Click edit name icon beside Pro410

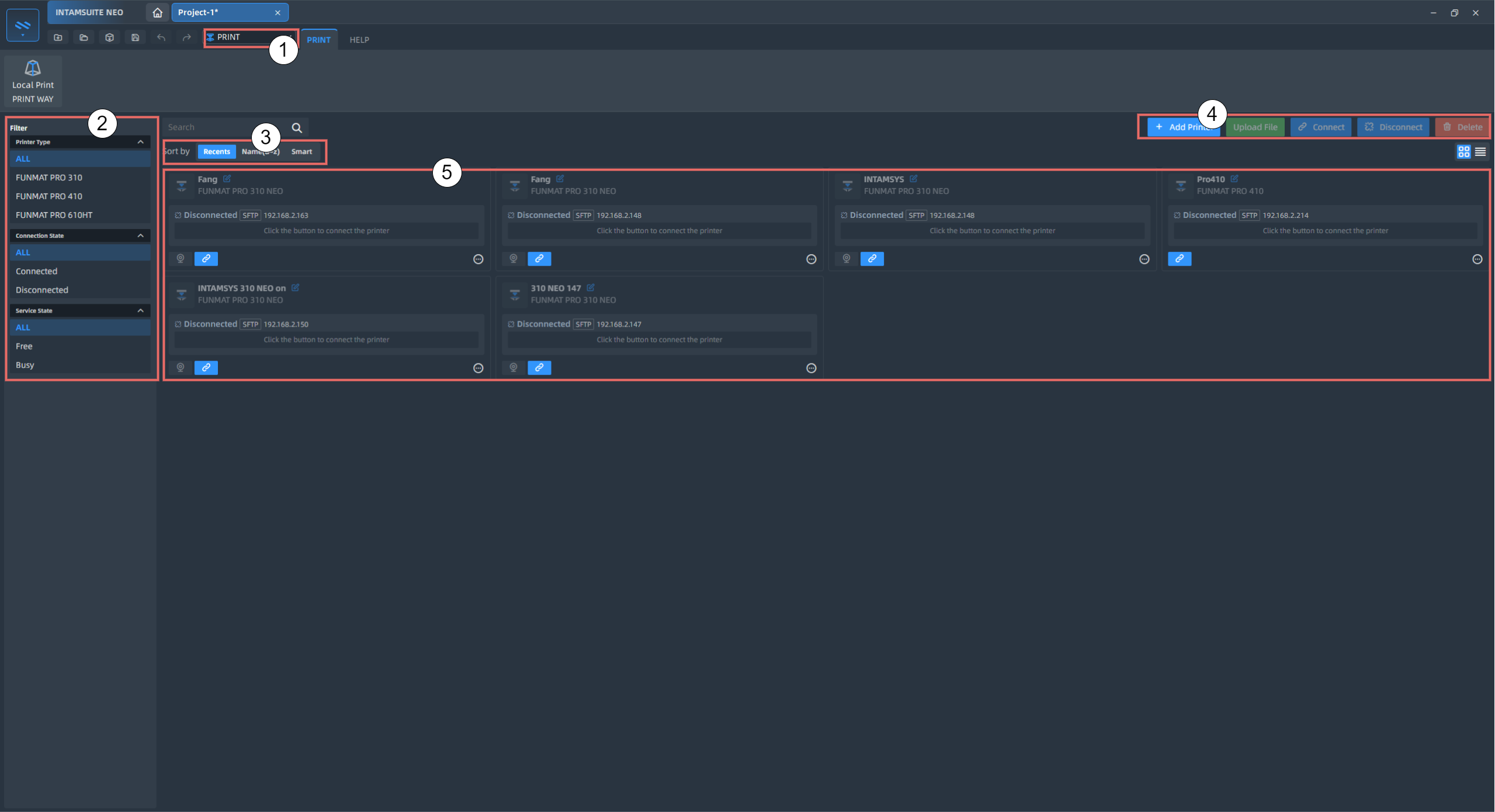pyautogui.click(x=1234, y=179)
